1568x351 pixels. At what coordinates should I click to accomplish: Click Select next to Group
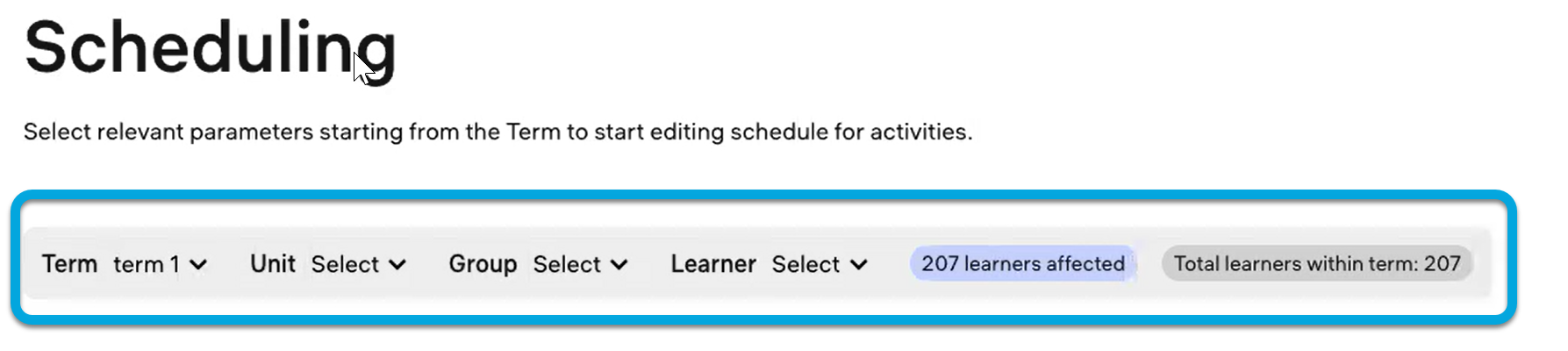pos(567,265)
